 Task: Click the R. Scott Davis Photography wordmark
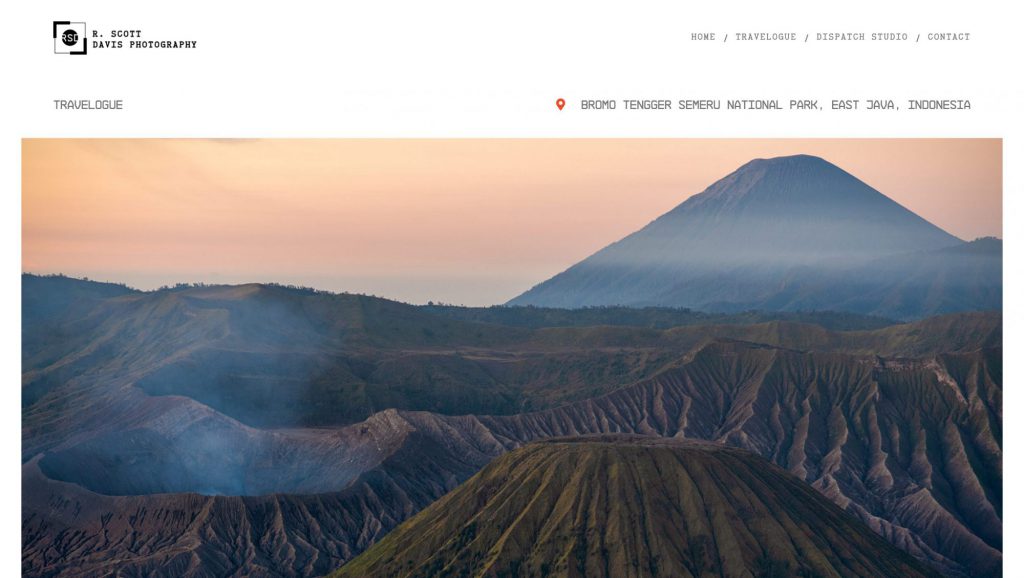coord(144,39)
